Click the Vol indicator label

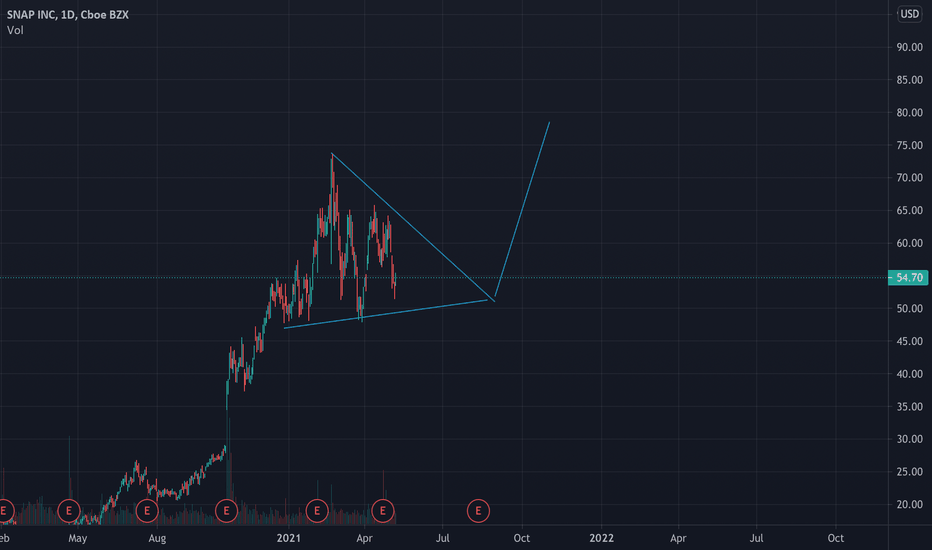click(15, 30)
